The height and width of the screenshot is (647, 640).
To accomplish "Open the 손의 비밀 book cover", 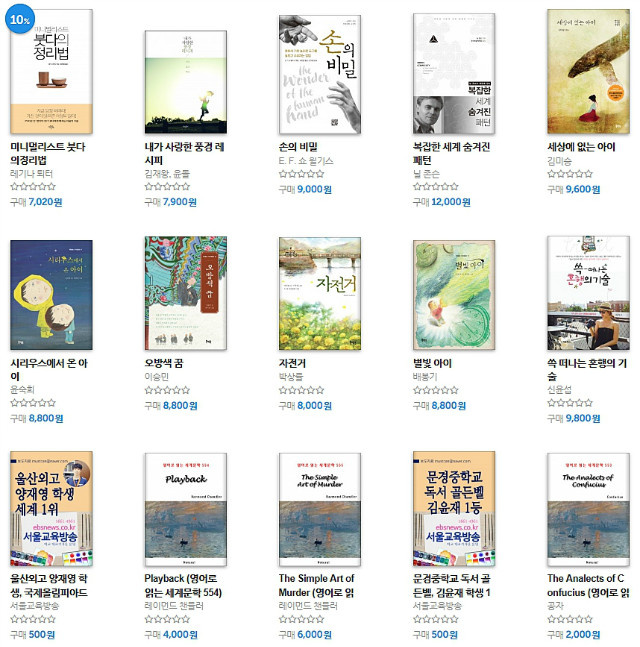I will [320, 74].
